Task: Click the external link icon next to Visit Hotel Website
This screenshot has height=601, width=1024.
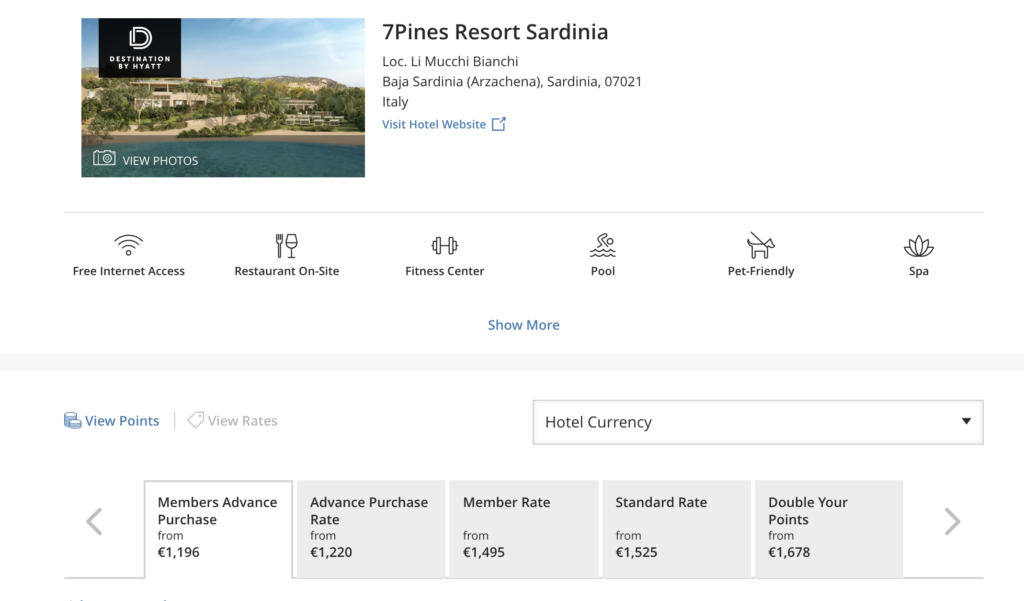Action: pyautogui.click(x=499, y=124)
